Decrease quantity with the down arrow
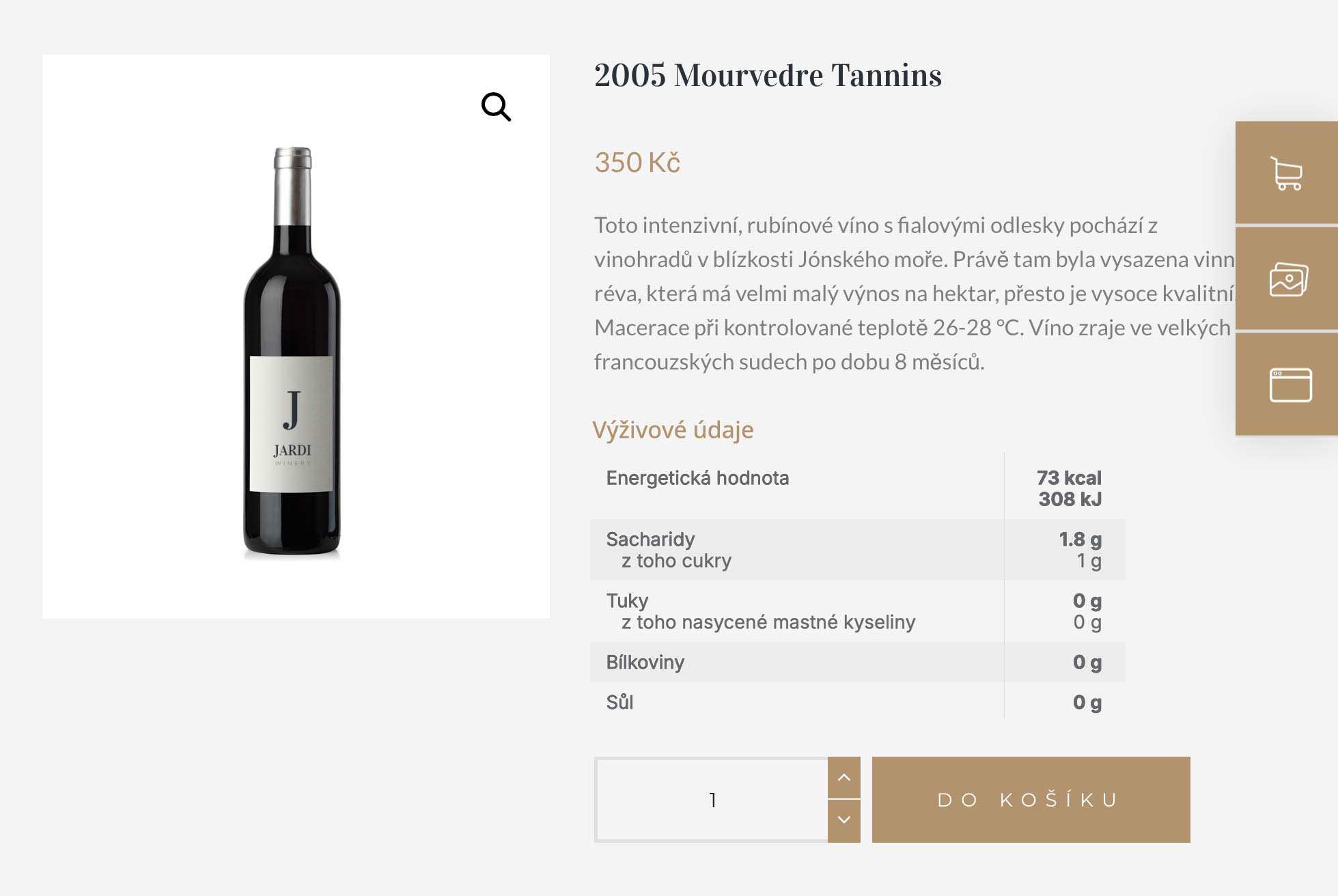Screen dimensions: 1338x896 [x=844, y=820]
